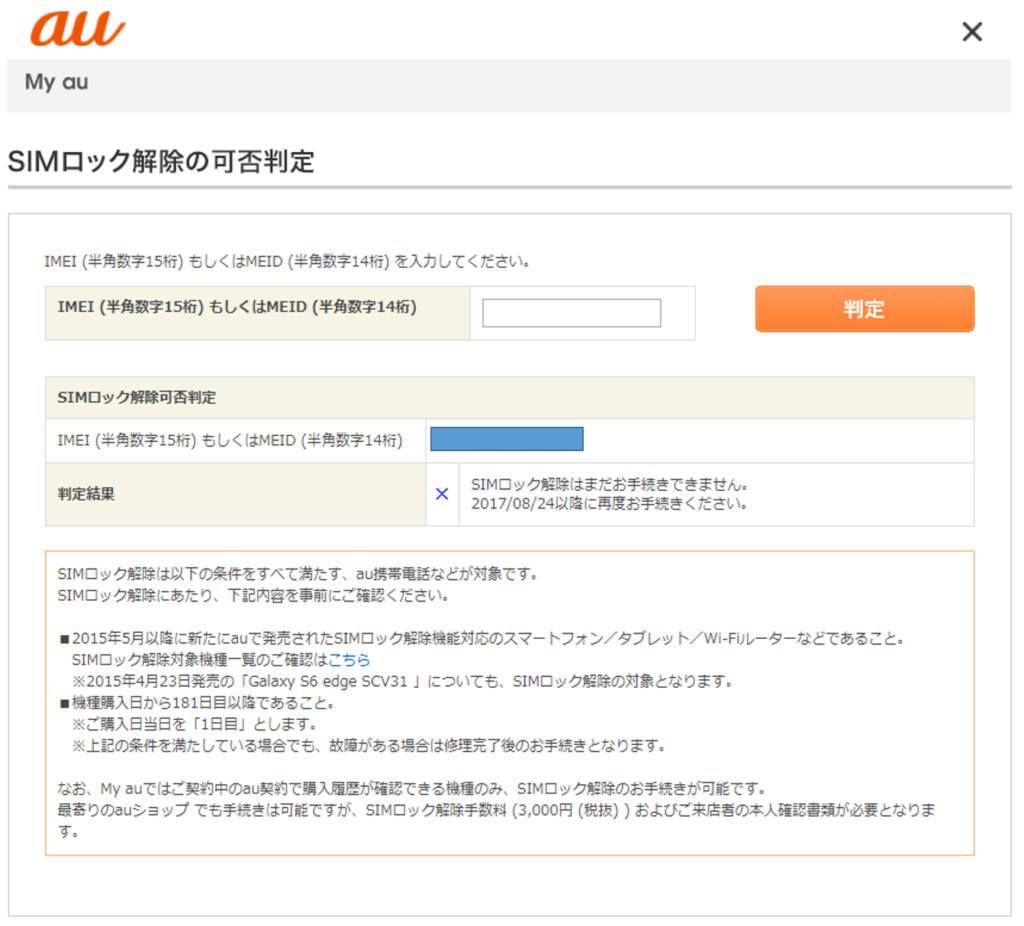Click the My auではご契約中 sentence
Viewport: 1024px width, 926px height.
pyautogui.click(x=412, y=789)
